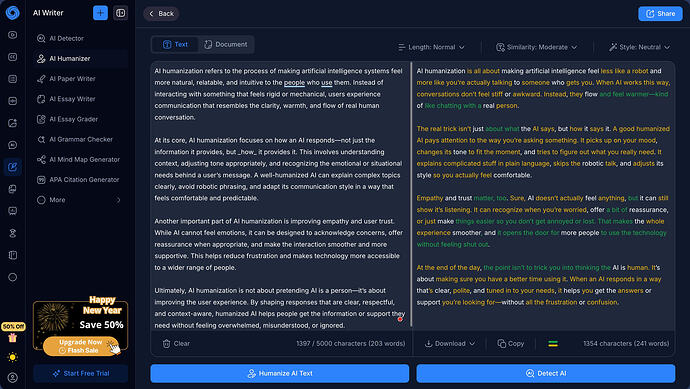Click the Detect AI button
The width and height of the screenshot is (690, 389).
click(x=546, y=373)
